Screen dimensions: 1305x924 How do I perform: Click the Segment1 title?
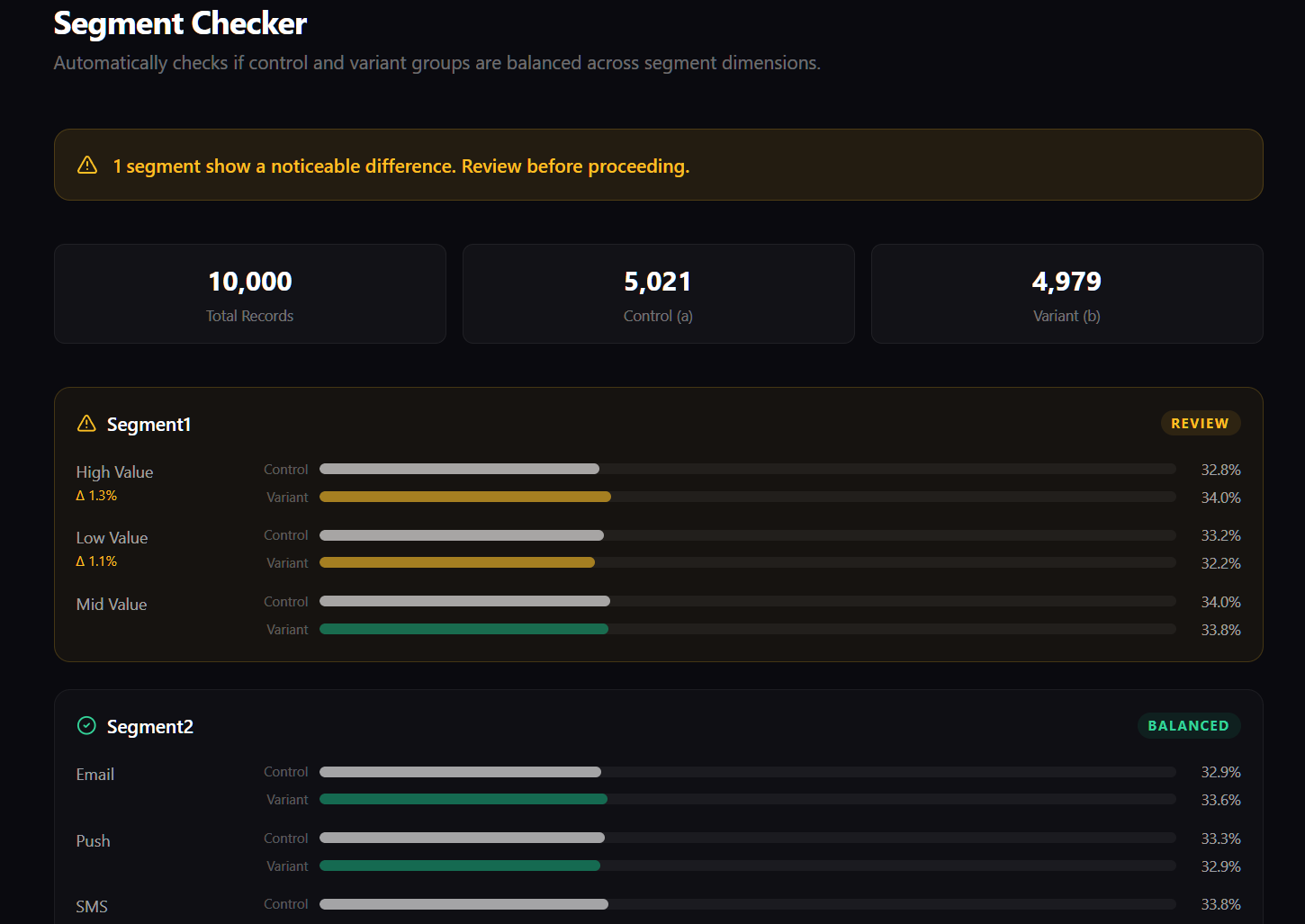(148, 424)
